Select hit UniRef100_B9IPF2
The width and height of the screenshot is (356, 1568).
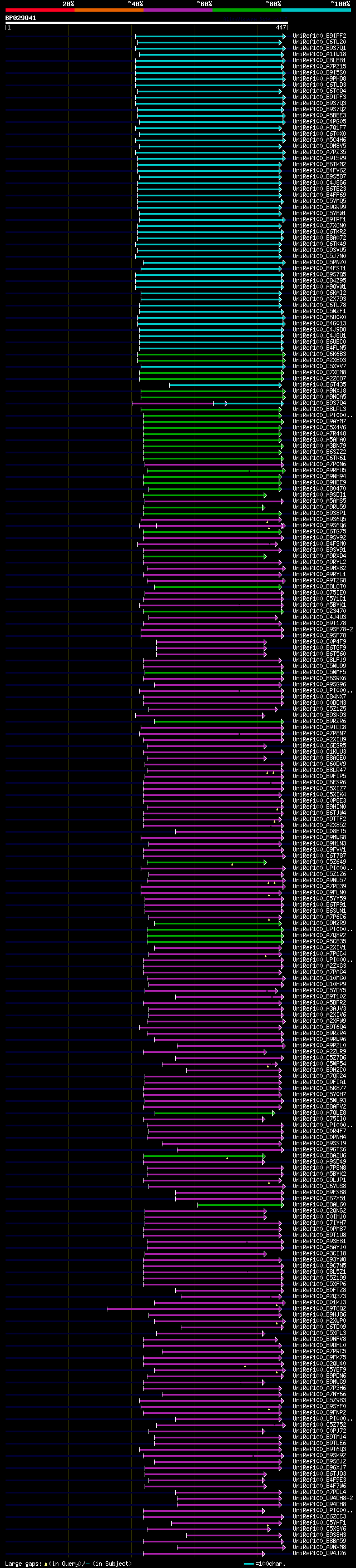pyautogui.click(x=319, y=36)
